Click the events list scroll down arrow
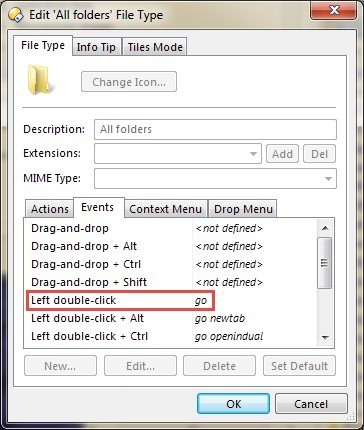364x430 pixels. (325, 338)
